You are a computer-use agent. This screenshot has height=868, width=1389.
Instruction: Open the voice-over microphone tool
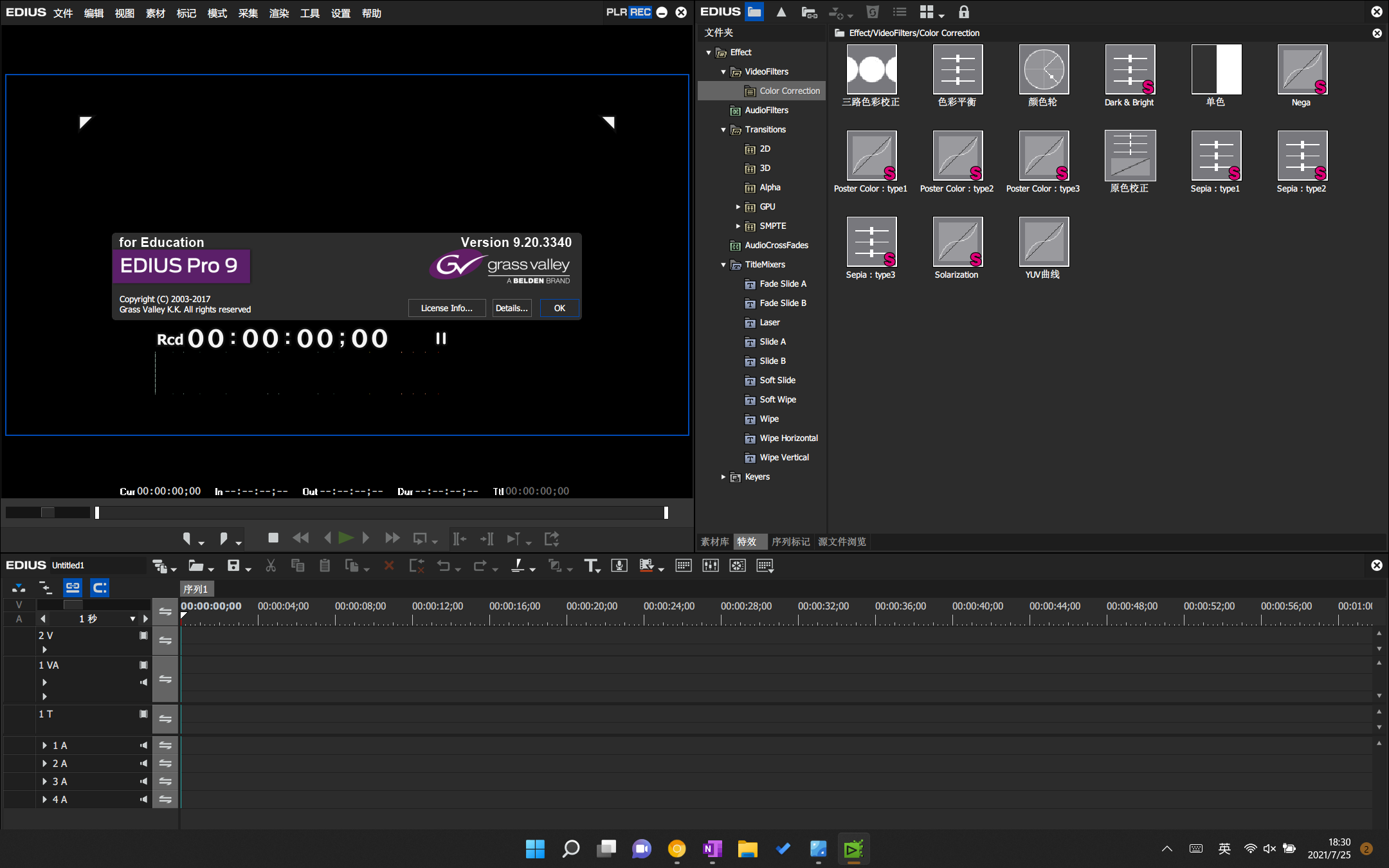tap(619, 566)
